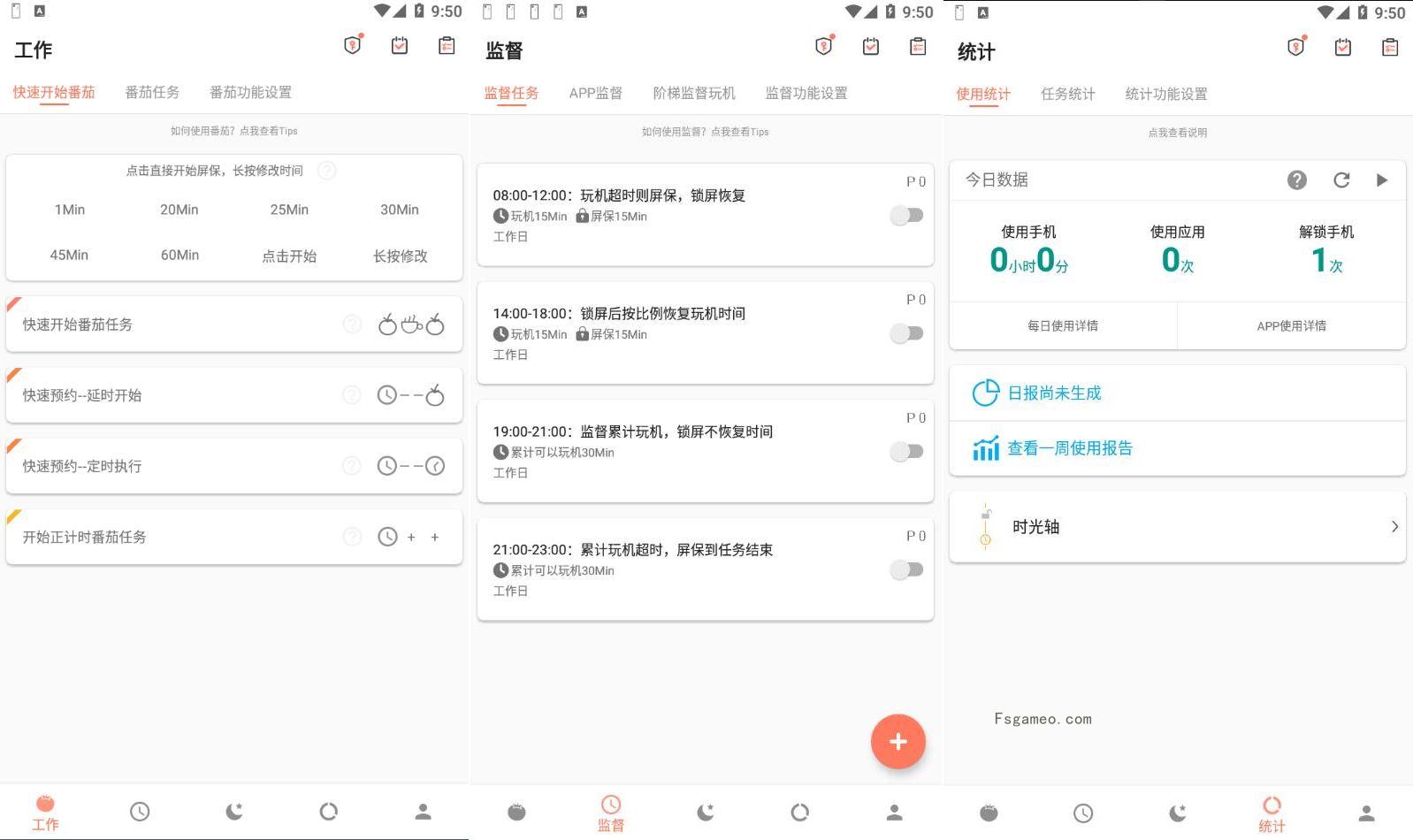Tap profile nav icon in 统计 screen bottom bar
Image resolution: width=1413 pixels, height=840 pixels.
1366,813
